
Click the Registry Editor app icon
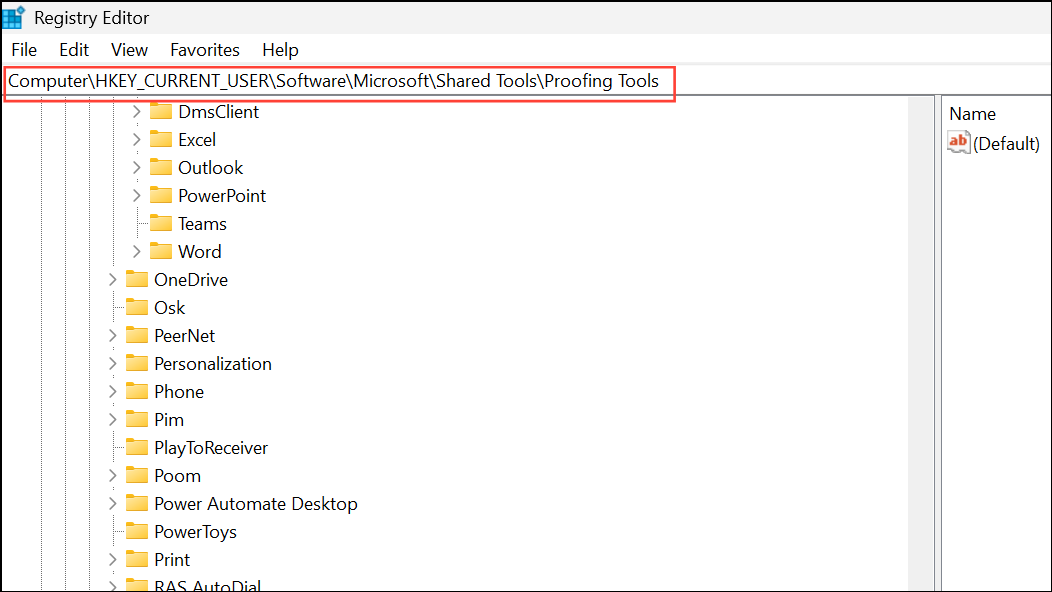click(x=13, y=17)
